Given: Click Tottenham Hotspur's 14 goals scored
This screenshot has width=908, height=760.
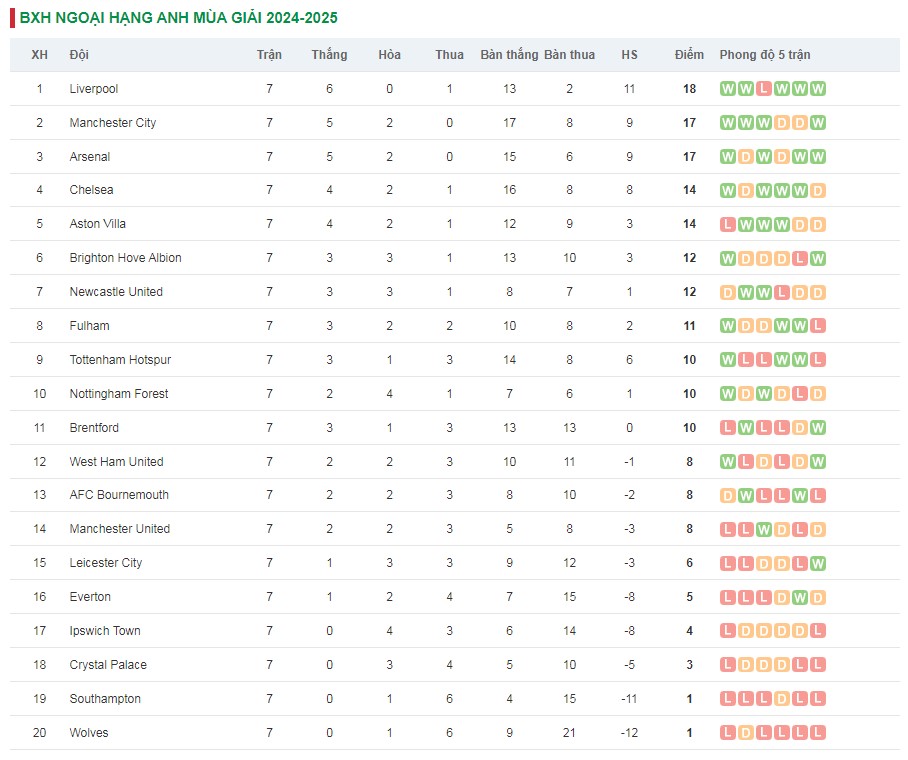Looking at the screenshot, I should (510, 360).
